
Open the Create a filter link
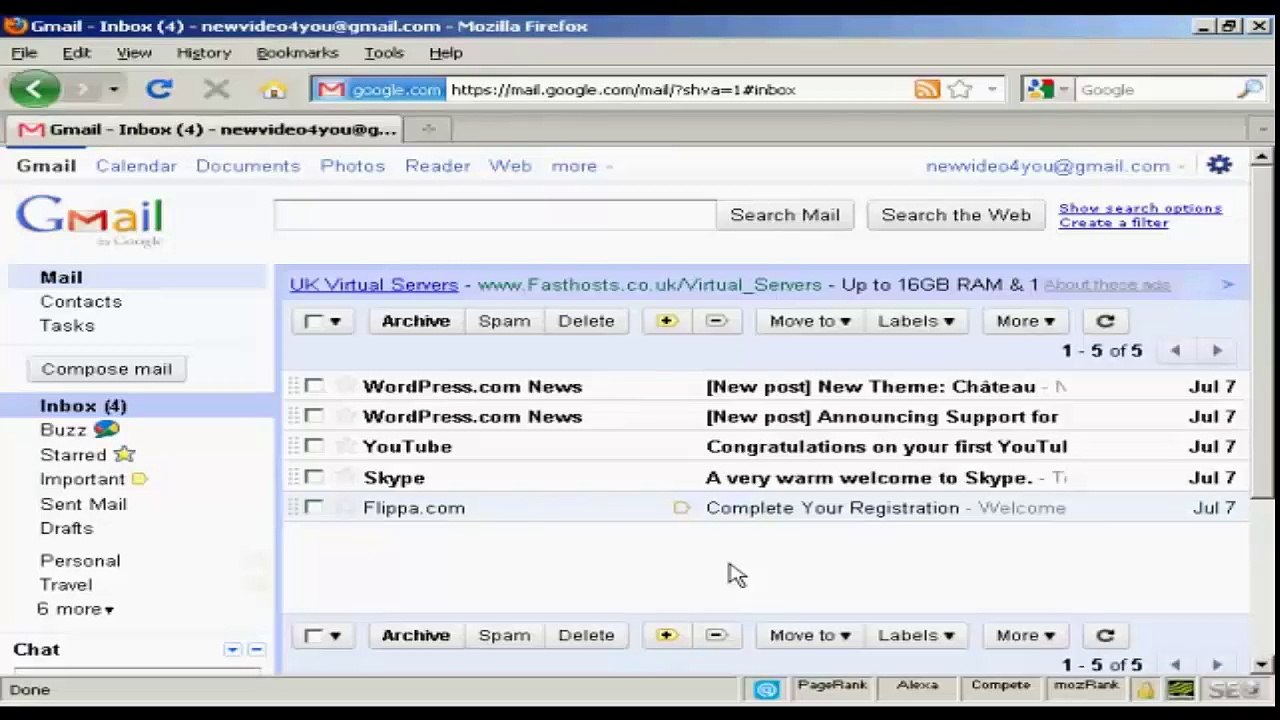(x=1113, y=223)
